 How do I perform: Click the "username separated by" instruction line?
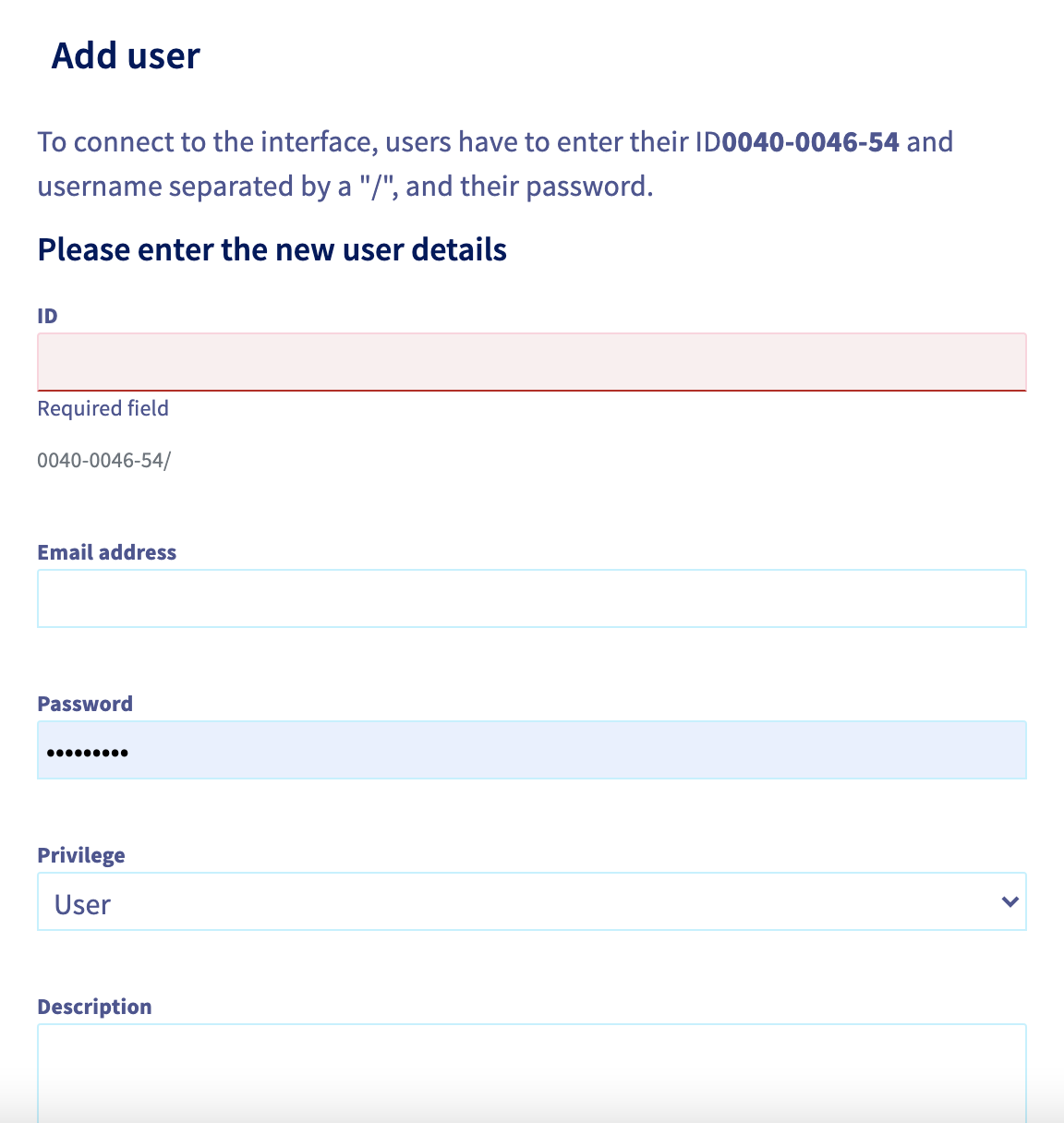(x=194, y=187)
